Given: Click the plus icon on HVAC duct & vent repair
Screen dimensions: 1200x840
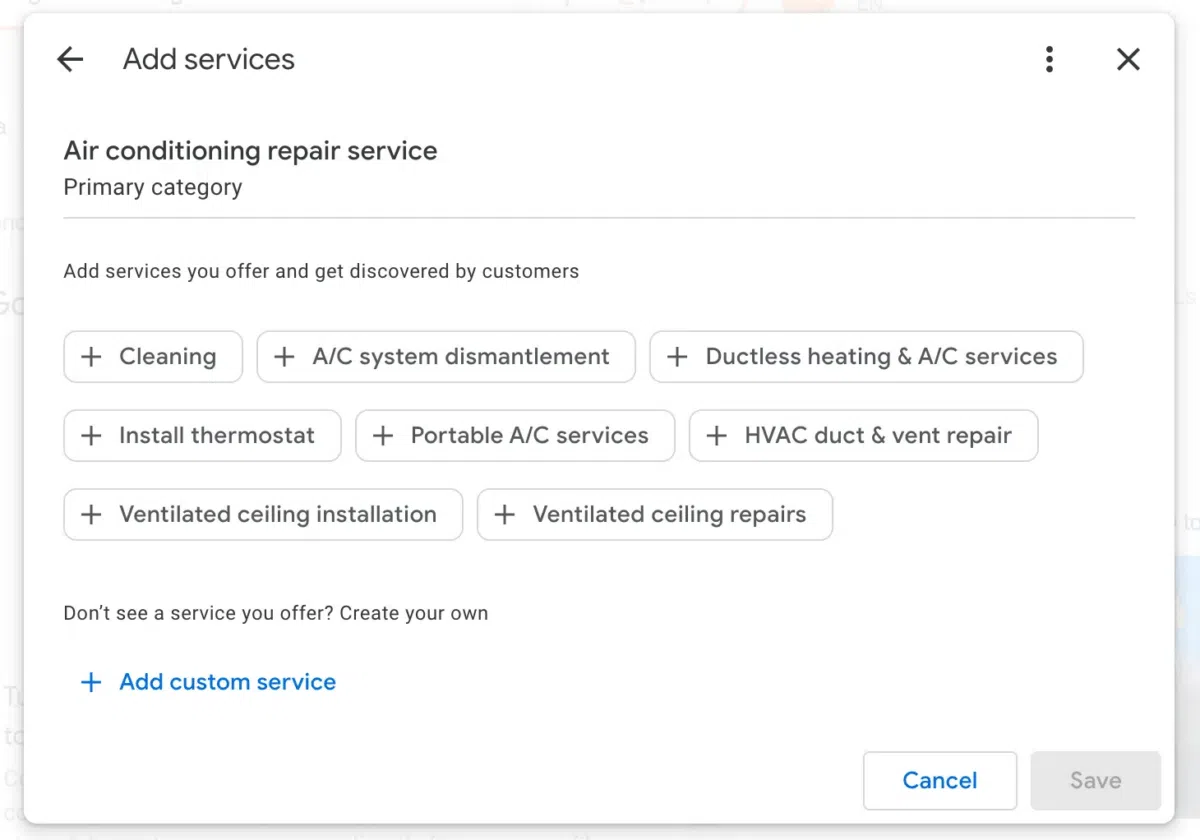Looking at the screenshot, I should pos(715,435).
